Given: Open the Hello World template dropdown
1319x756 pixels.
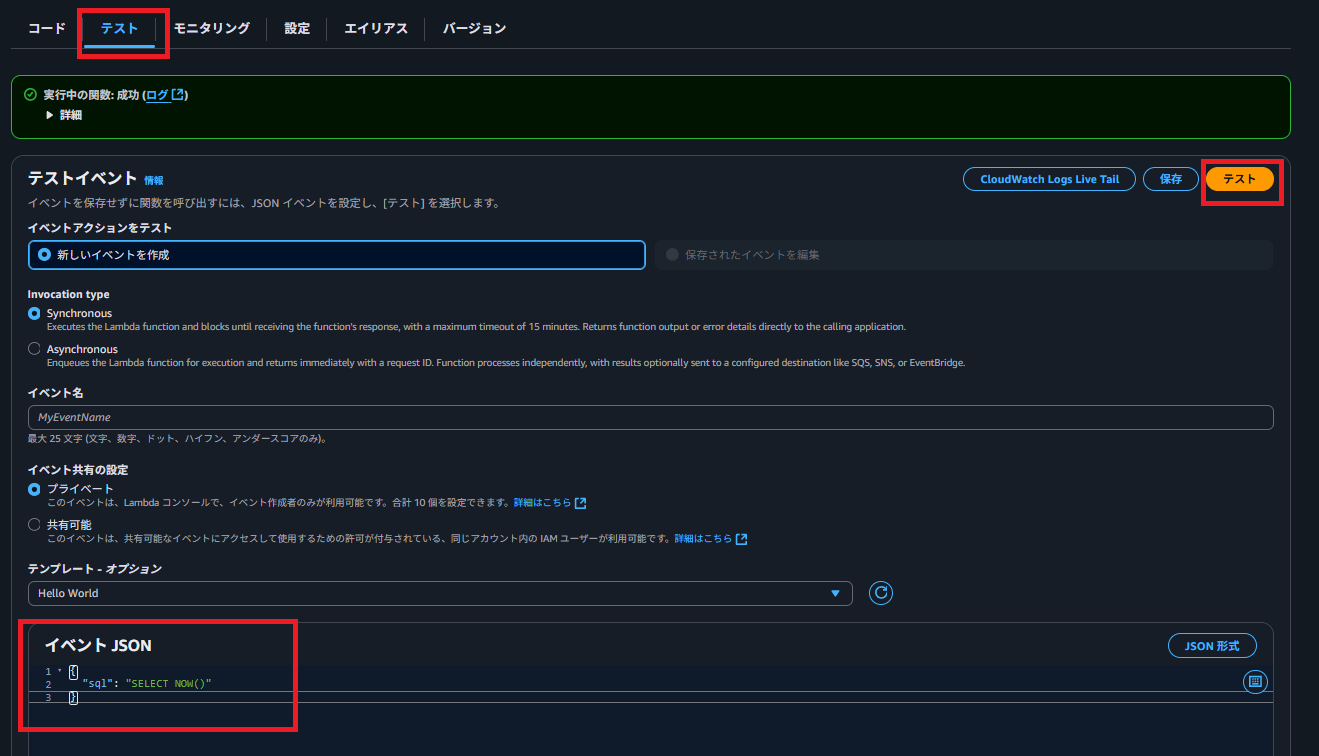Looking at the screenshot, I should 440,593.
